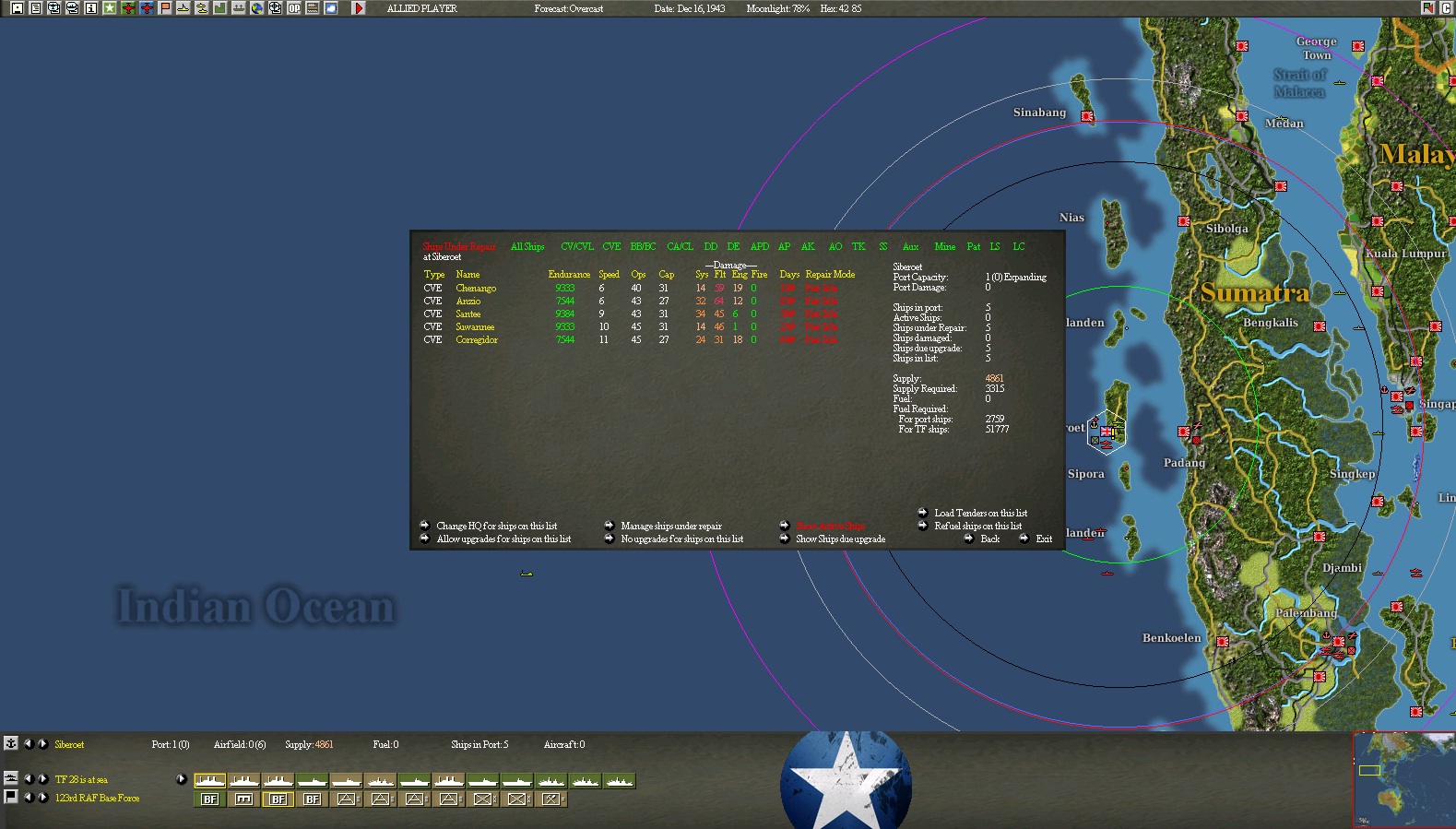Click Exit to close the ship list
Screen dimensions: 1456x829
1044,539
